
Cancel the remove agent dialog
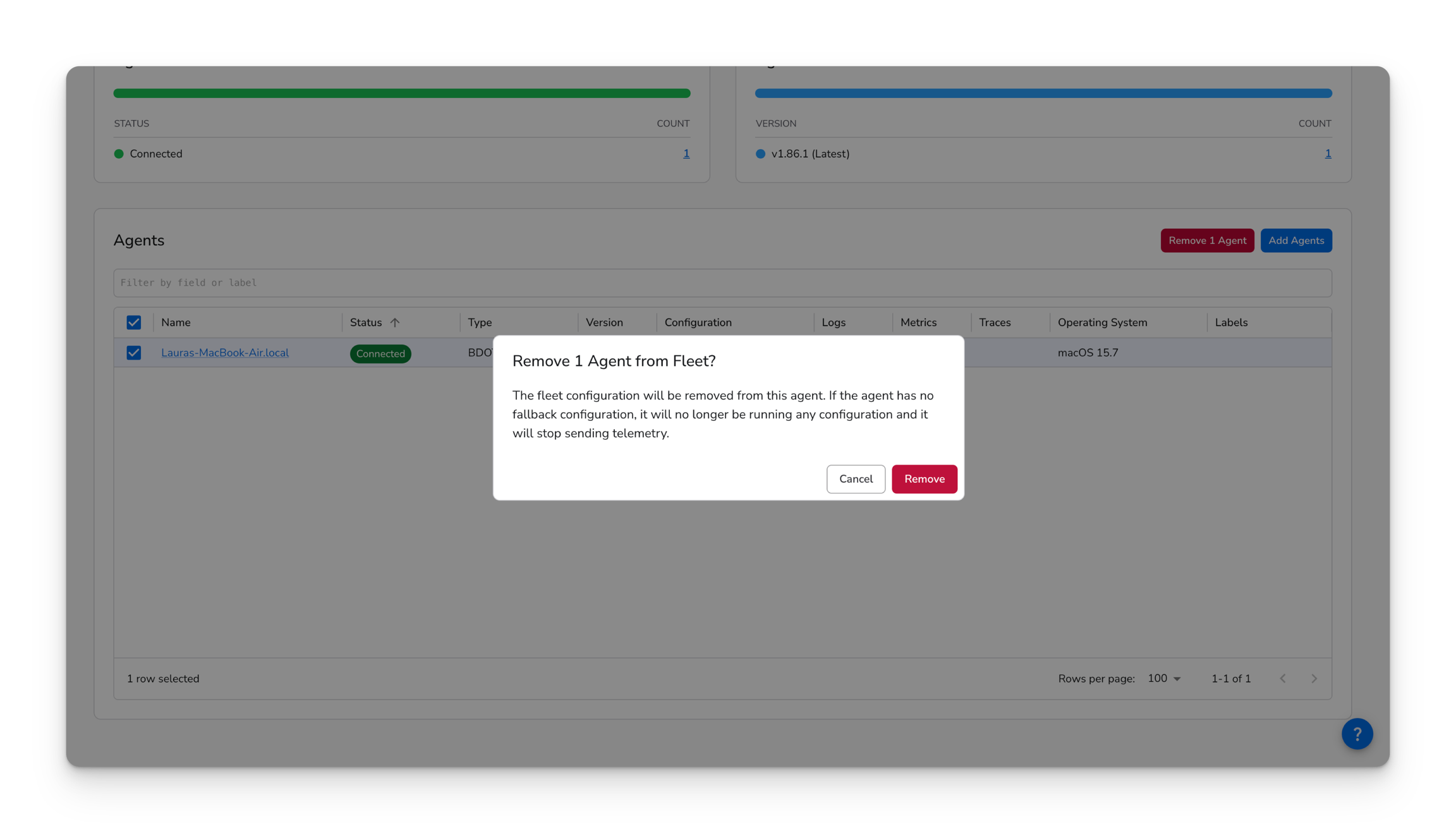[856, 479]
